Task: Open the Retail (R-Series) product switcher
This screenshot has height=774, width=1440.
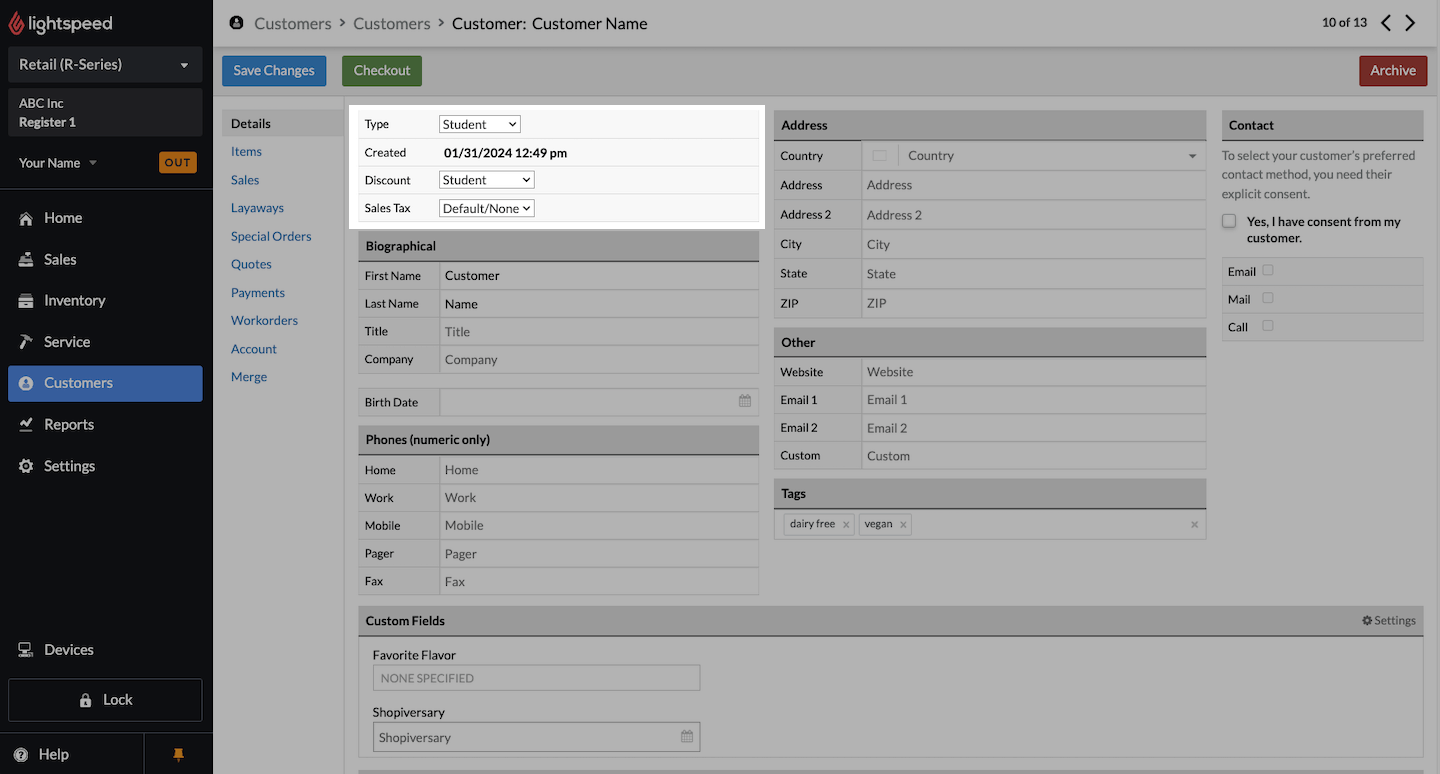Action: 105,65
